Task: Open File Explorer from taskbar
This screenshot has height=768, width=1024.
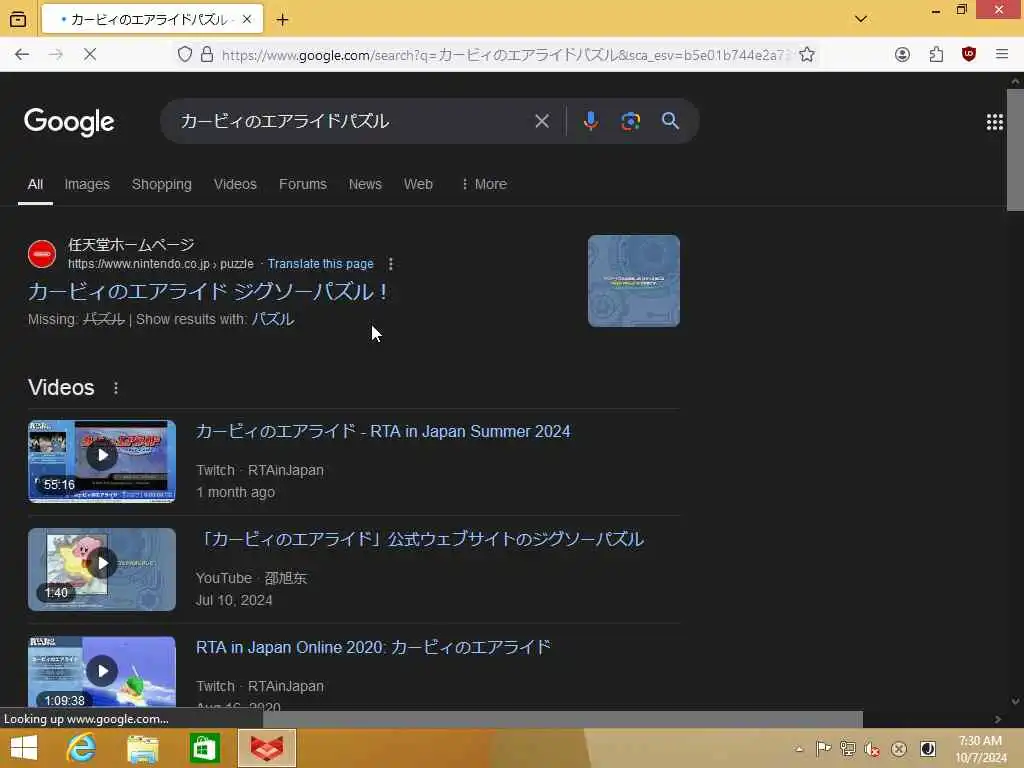Action: click(142, 748)
